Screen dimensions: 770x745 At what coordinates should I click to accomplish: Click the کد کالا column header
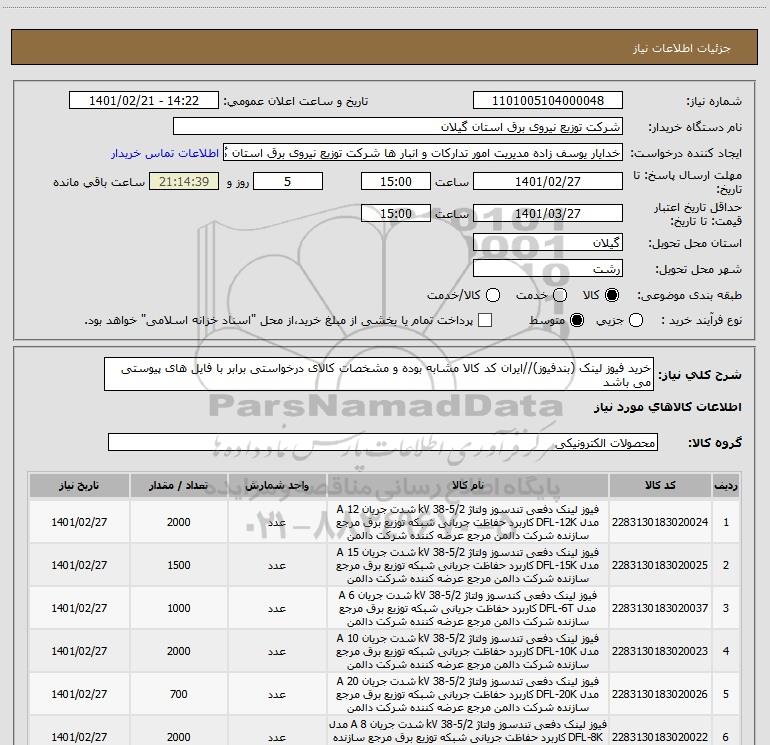click(x=660, y=486)
